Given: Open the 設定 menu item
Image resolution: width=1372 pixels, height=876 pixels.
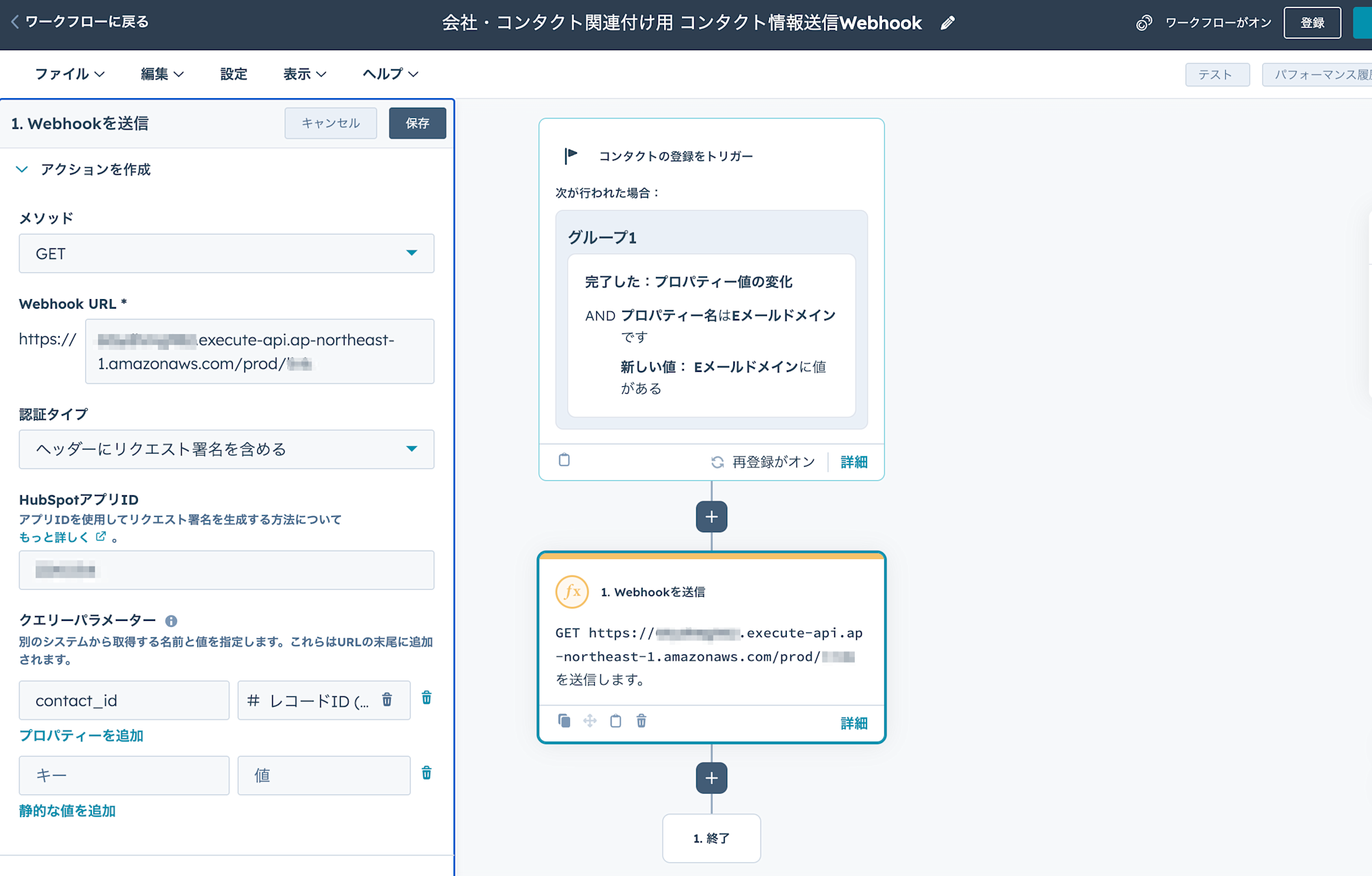Looking at the screenshot, I should click(233, 74).
